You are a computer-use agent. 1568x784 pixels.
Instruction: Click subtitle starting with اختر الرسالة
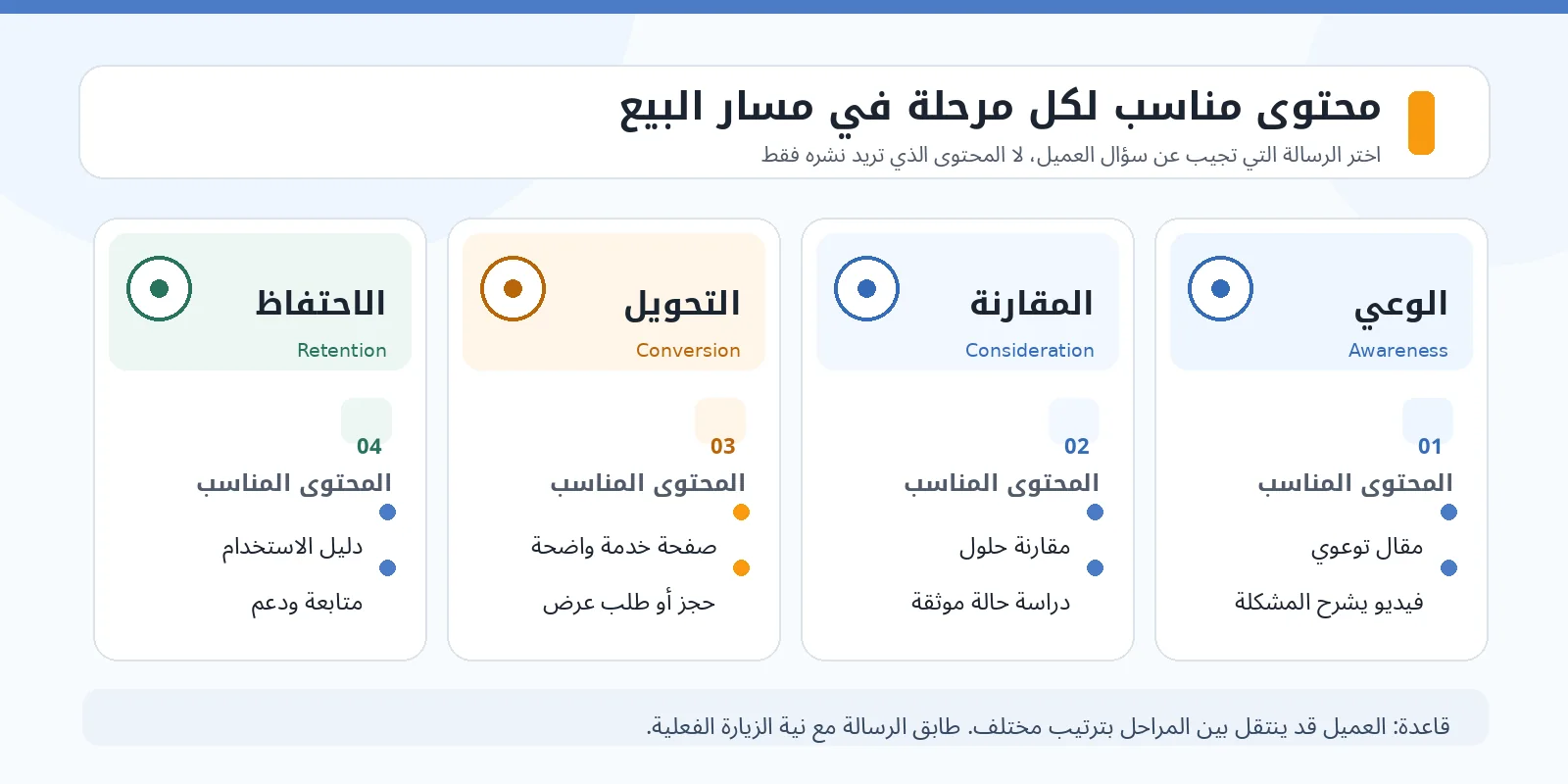(x=1071, y=155)
